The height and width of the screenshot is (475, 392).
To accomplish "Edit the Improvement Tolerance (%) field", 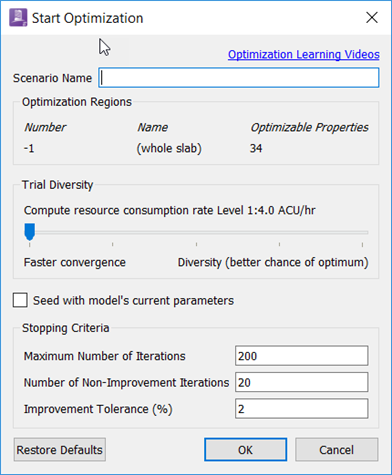I will pyautogui.click(x=302, y=408).
